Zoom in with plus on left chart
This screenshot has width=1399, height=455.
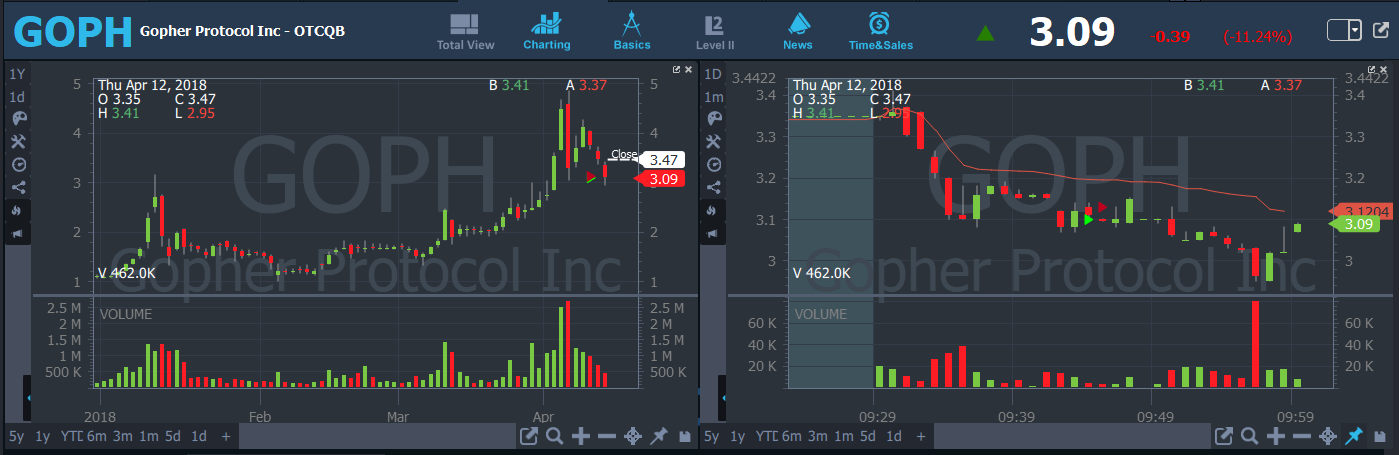(581, 437)
